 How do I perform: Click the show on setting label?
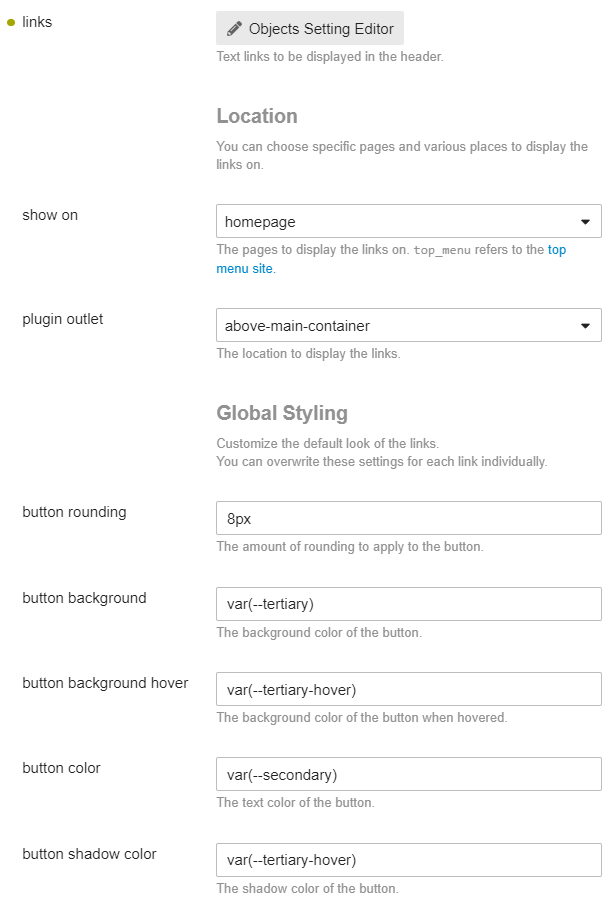[x=50, y=215]
